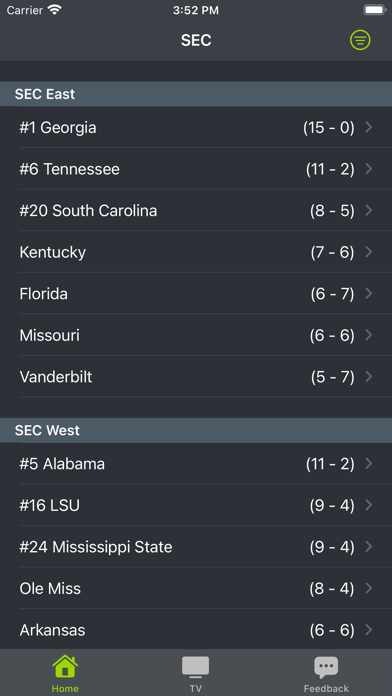Select the #20 South Carolina team row

coord(196,210)
